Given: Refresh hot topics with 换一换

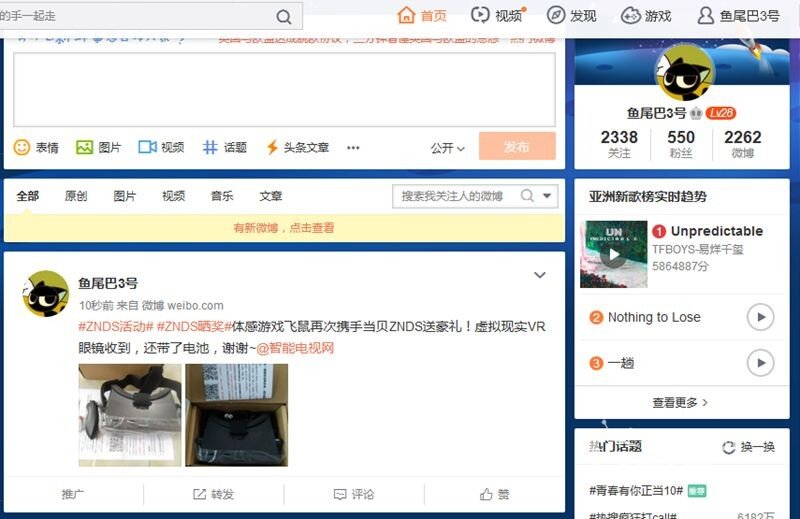Looking at the screenshot, I should click(748, 447).
